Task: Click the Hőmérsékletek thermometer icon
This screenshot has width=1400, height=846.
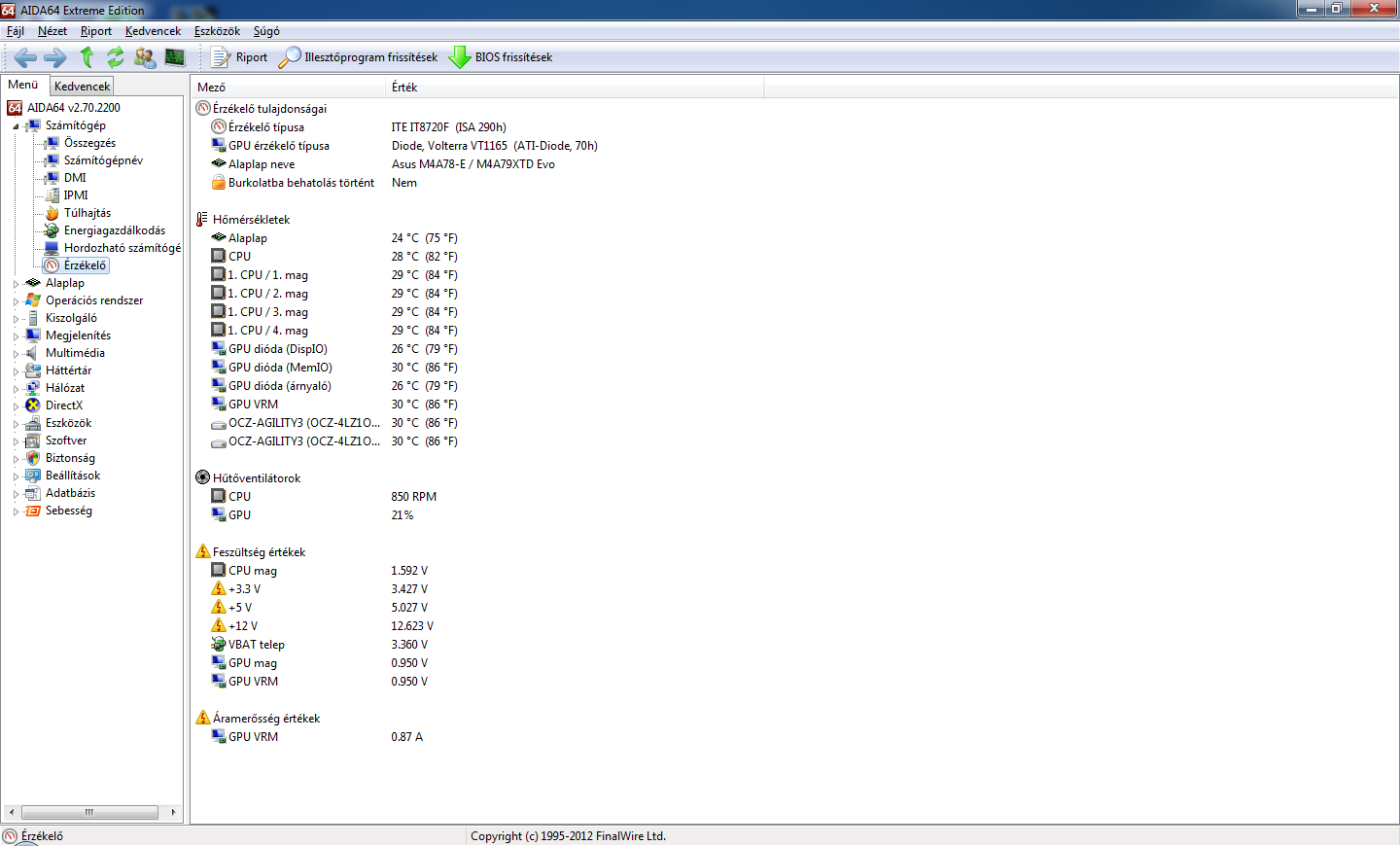Action: point(202,220)
